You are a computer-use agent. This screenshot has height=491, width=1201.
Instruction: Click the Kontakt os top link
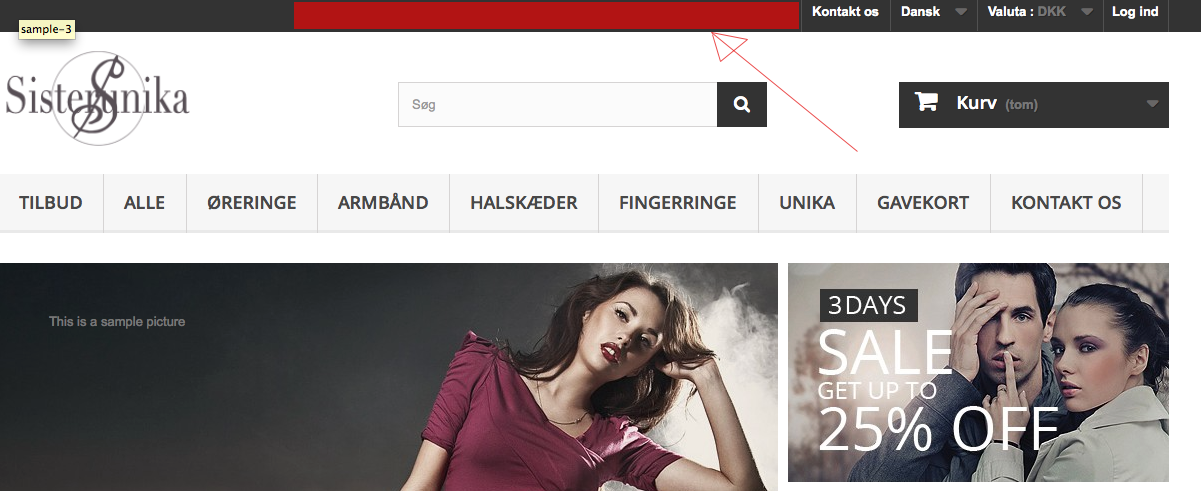[x=845, y=13]
